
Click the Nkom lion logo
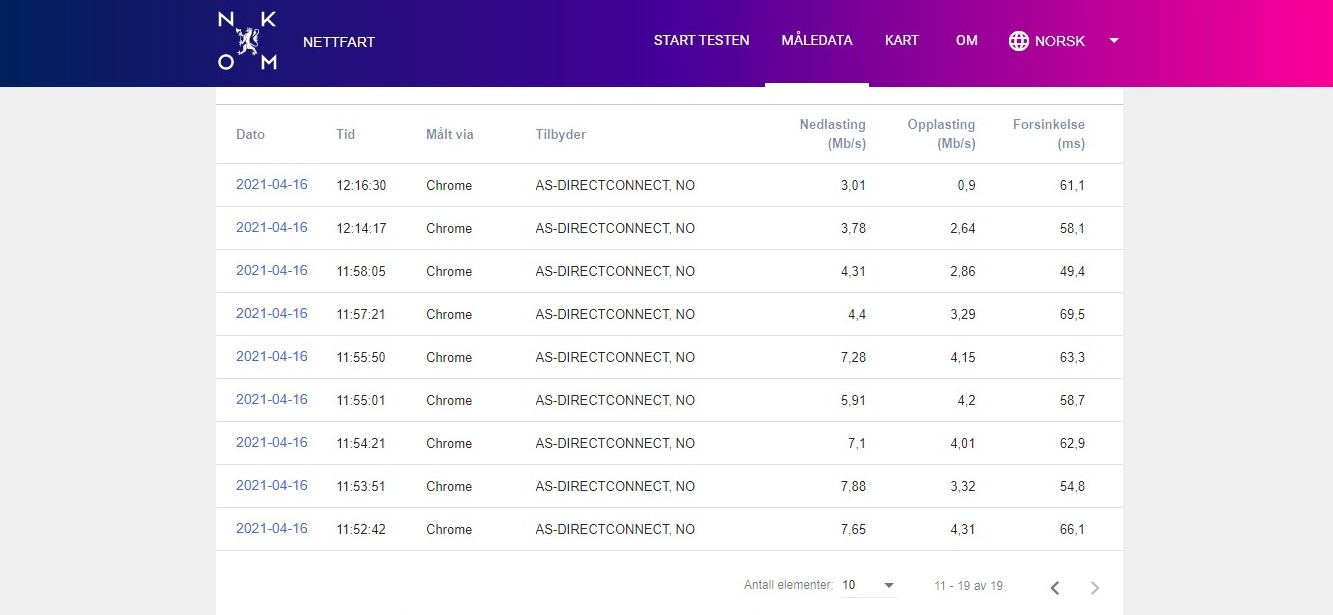click(246, 41)
